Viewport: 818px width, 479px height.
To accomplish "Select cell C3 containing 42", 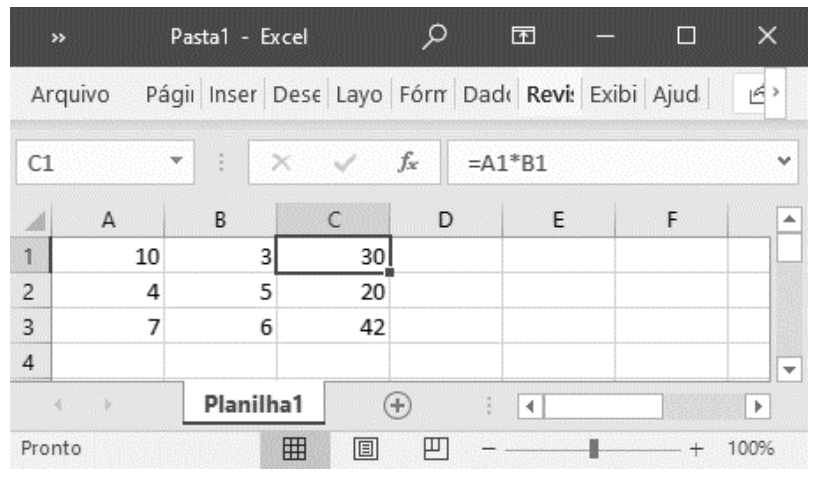I will [333, 327].
